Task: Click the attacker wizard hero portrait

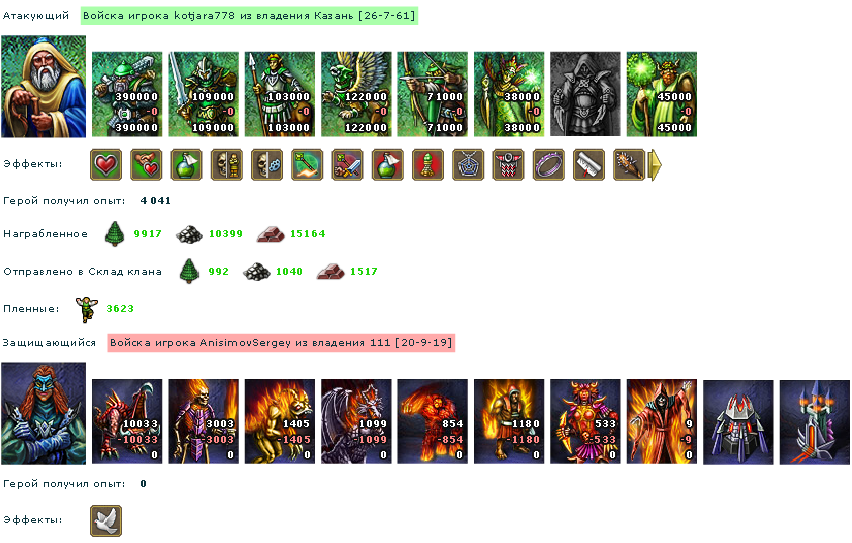Action: tap(43, 86)
